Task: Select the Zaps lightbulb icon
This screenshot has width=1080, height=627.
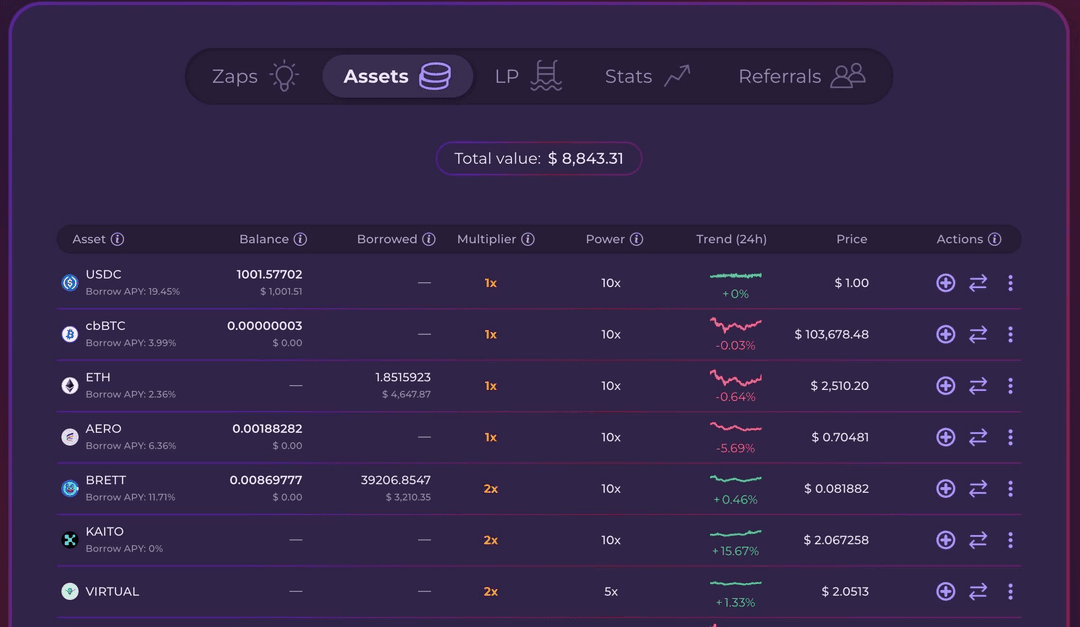Action: 285,75
